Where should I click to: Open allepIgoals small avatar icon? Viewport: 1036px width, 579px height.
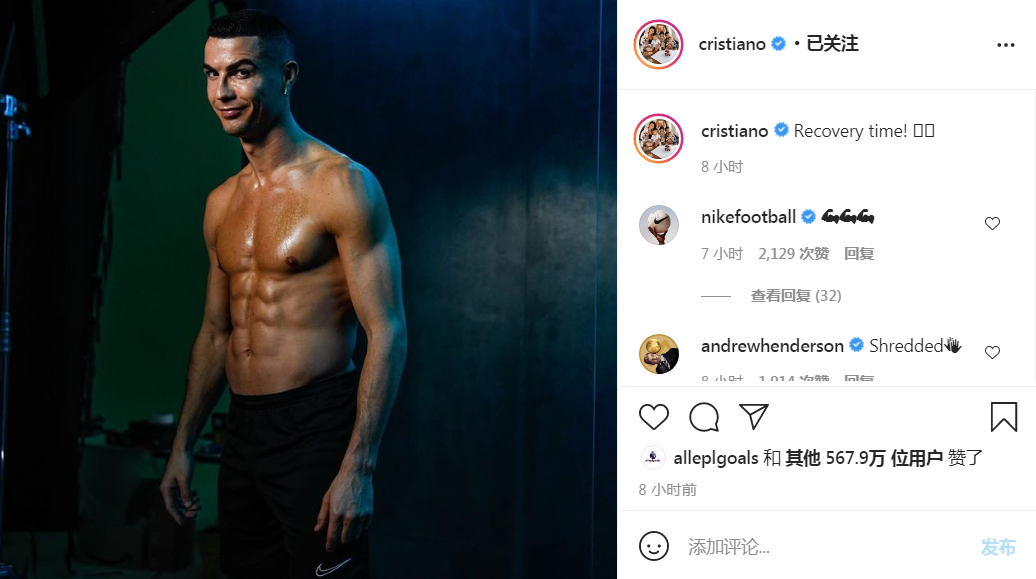tap(653, 457)
